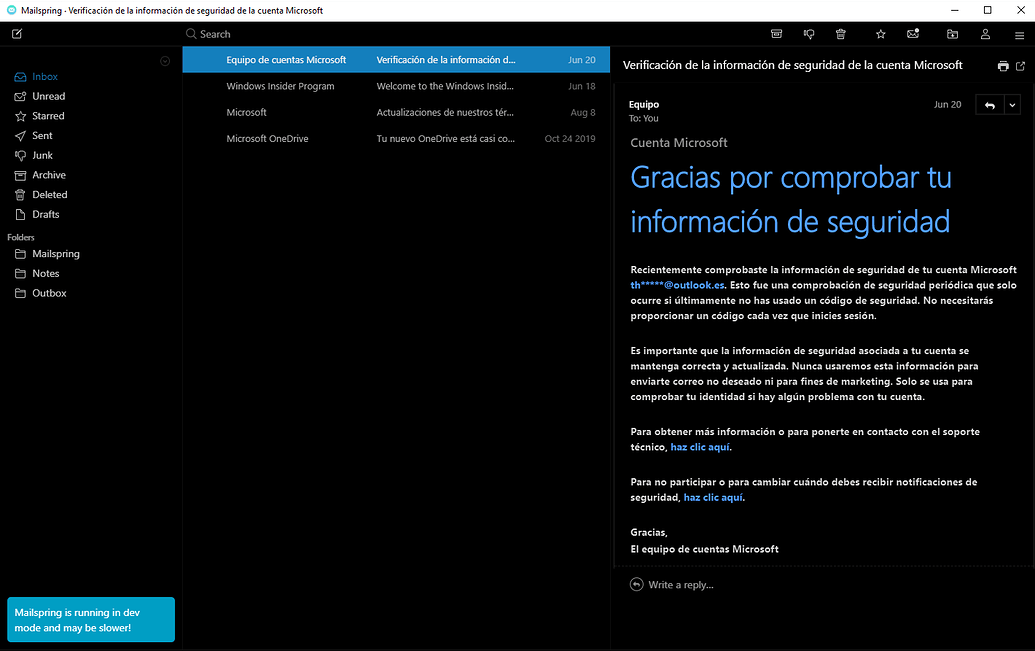Click the Write a reply field
This screenshot has width=1035, height=651.
click(681, 585)
